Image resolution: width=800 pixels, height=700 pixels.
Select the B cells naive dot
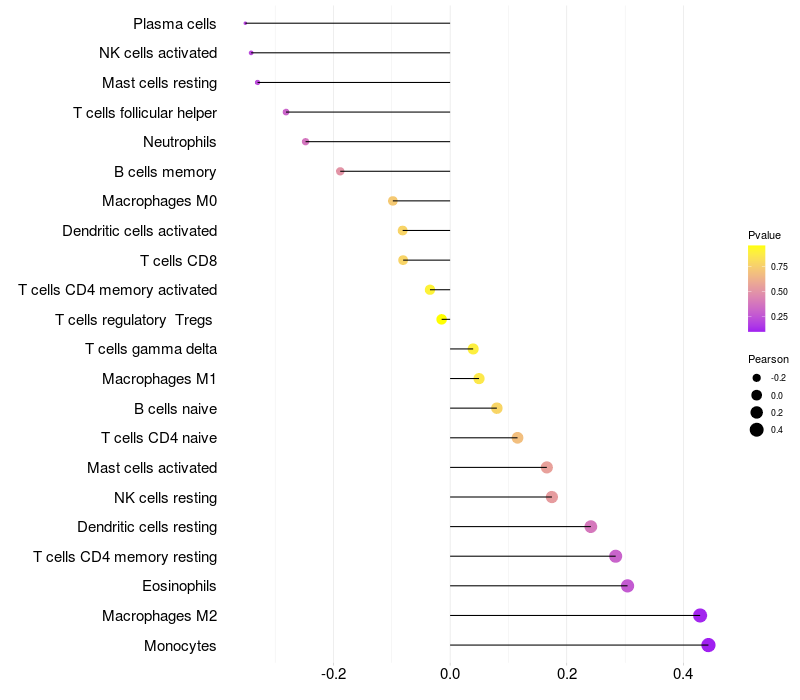pos(496,408)
